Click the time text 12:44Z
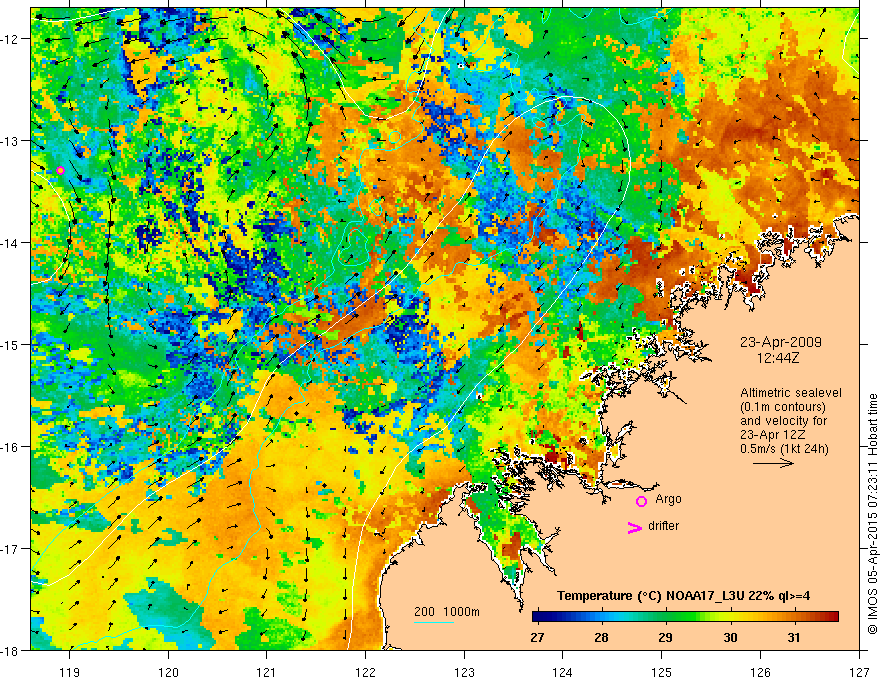 click(778, 357)
